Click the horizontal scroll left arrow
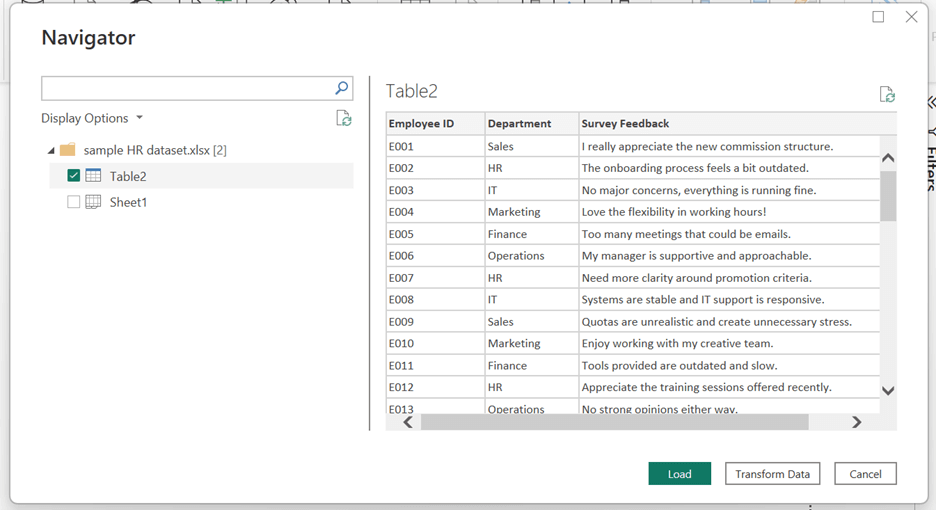Viewport: 936px width, 510px height. click(408, 422)
